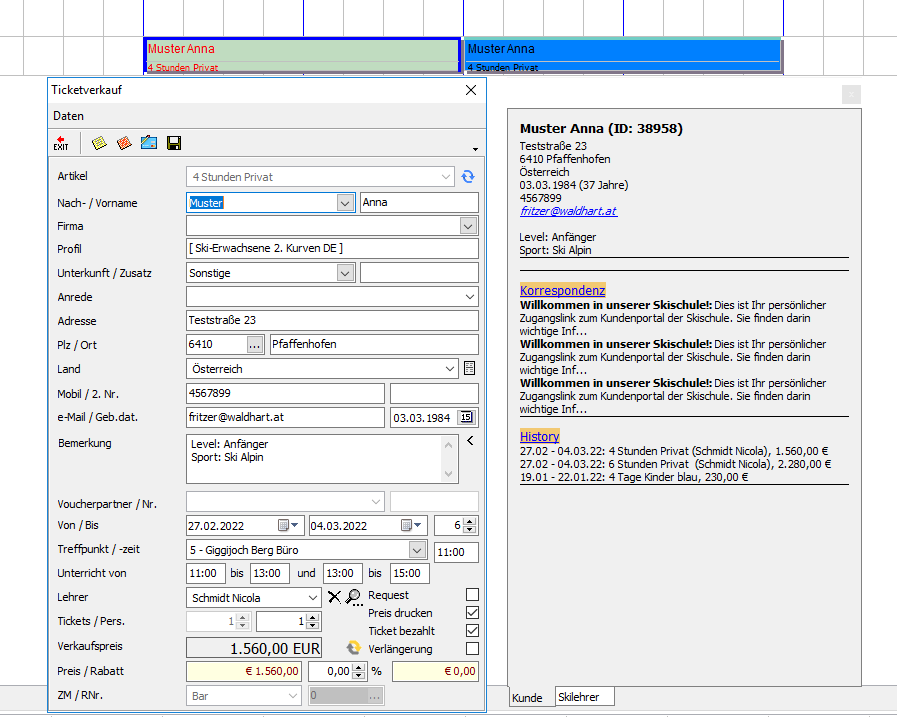Click the Adresse field Teststraße 23

(332, 320)
